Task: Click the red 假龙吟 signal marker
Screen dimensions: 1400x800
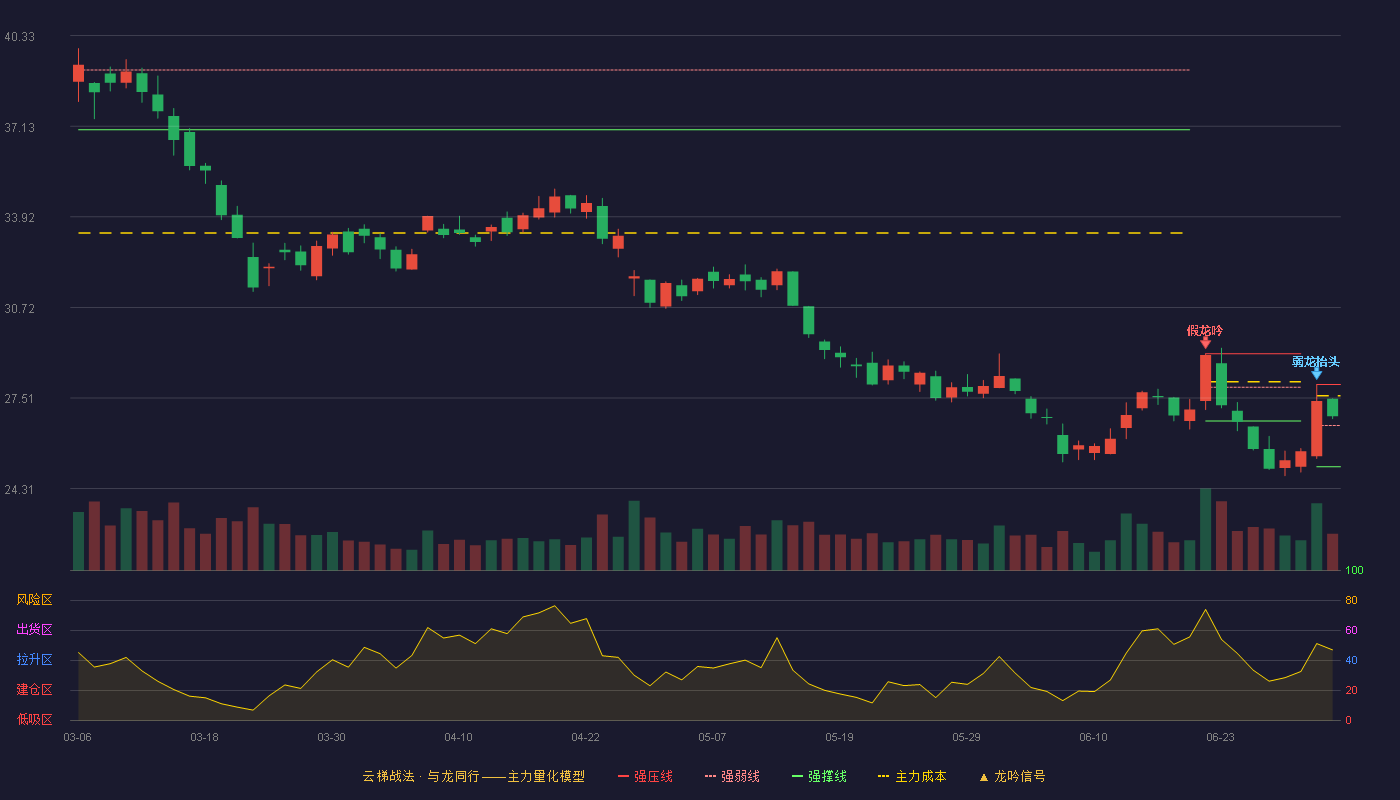Action: tap(1205, 336)
